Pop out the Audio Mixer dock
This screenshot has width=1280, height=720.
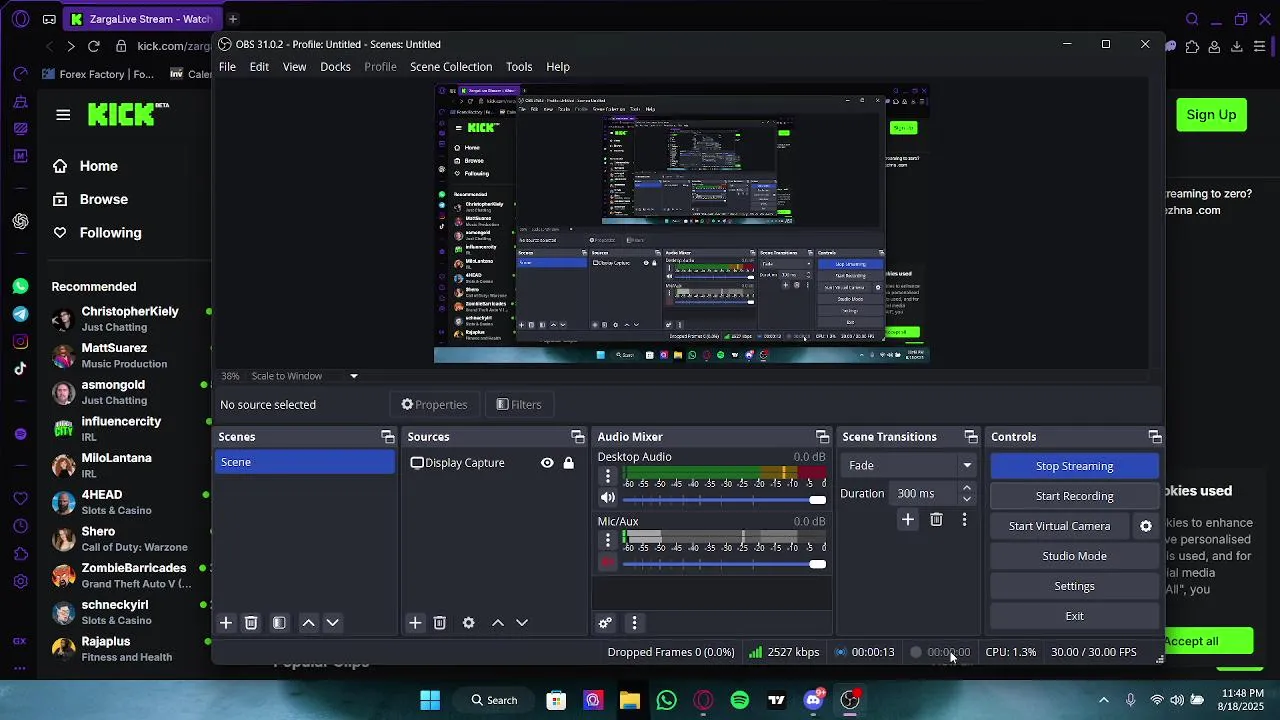click(823, 437)
